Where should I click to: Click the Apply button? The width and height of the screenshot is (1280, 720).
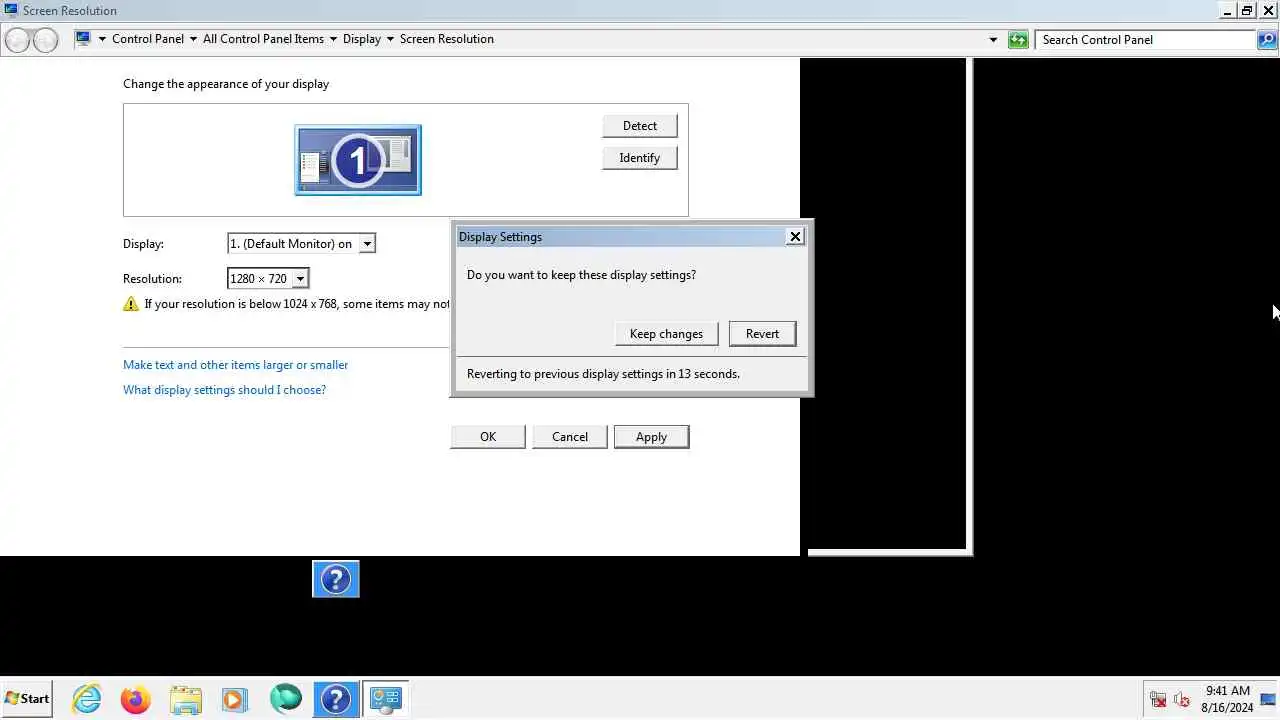click(x=651, y=437)
